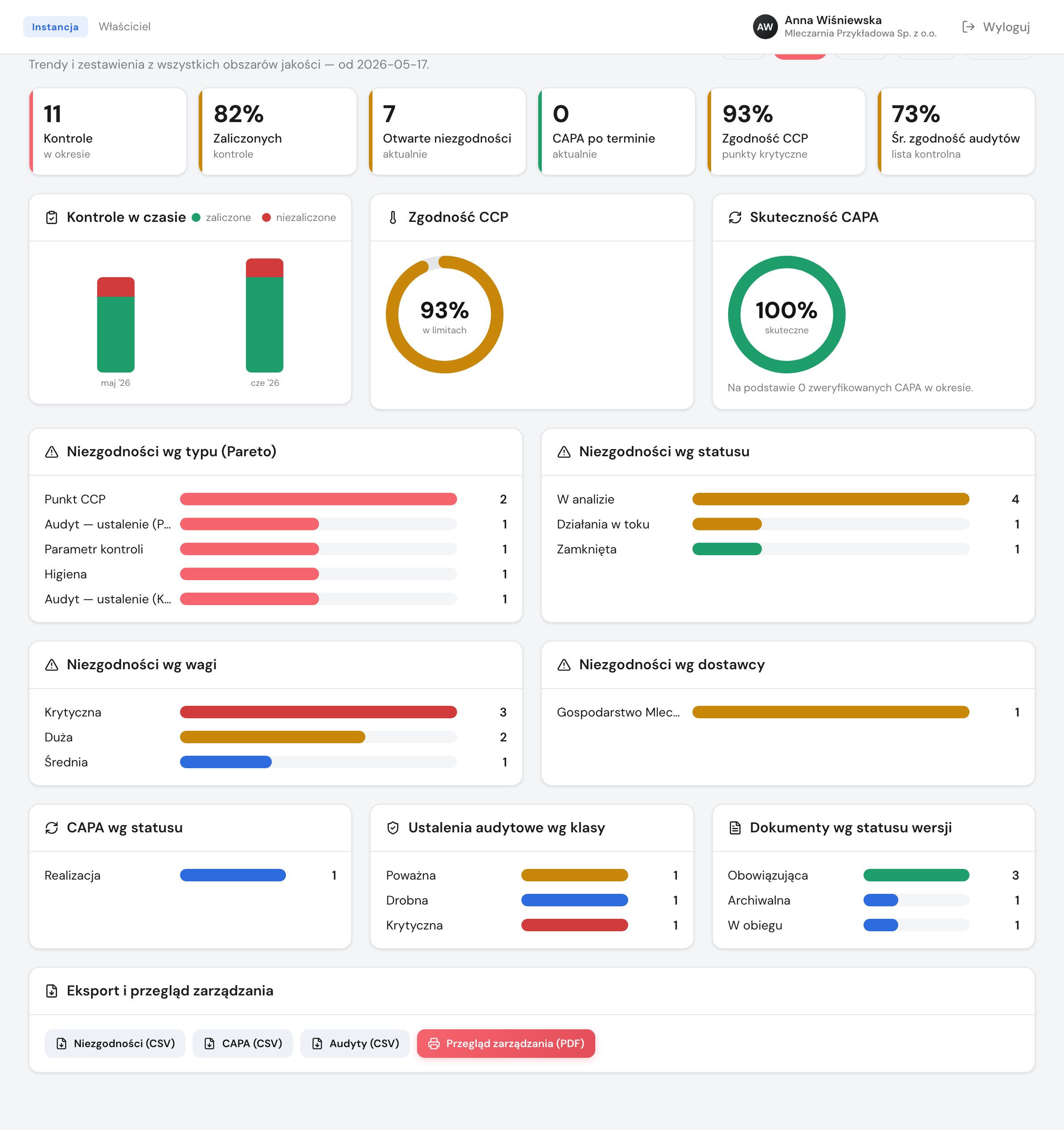Toggle the niezaliczone legend dot
Viewport: 1064px width, 1130px height.
[266, 218]
